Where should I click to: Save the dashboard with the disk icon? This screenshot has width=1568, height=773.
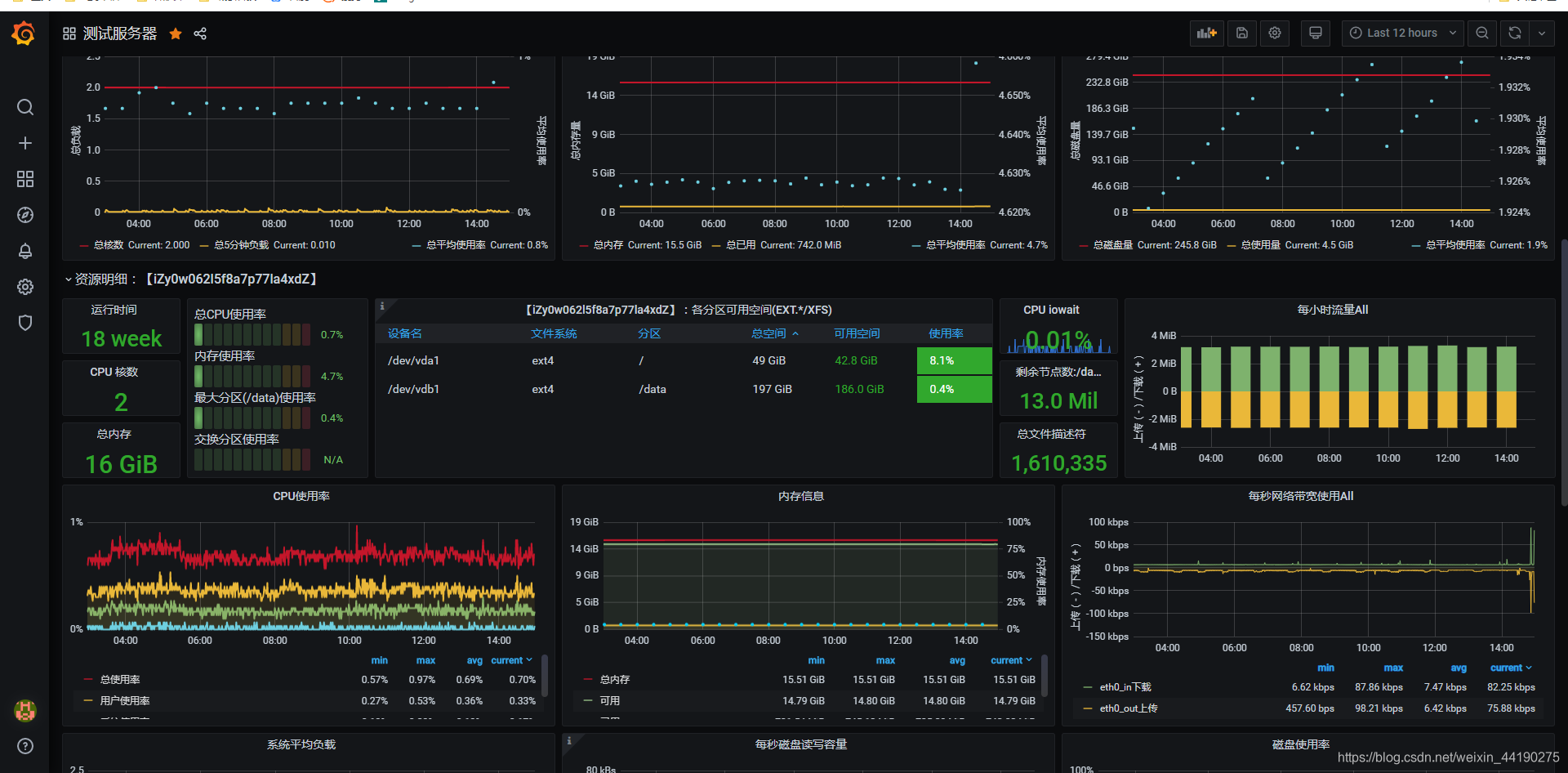point(1242,33)
